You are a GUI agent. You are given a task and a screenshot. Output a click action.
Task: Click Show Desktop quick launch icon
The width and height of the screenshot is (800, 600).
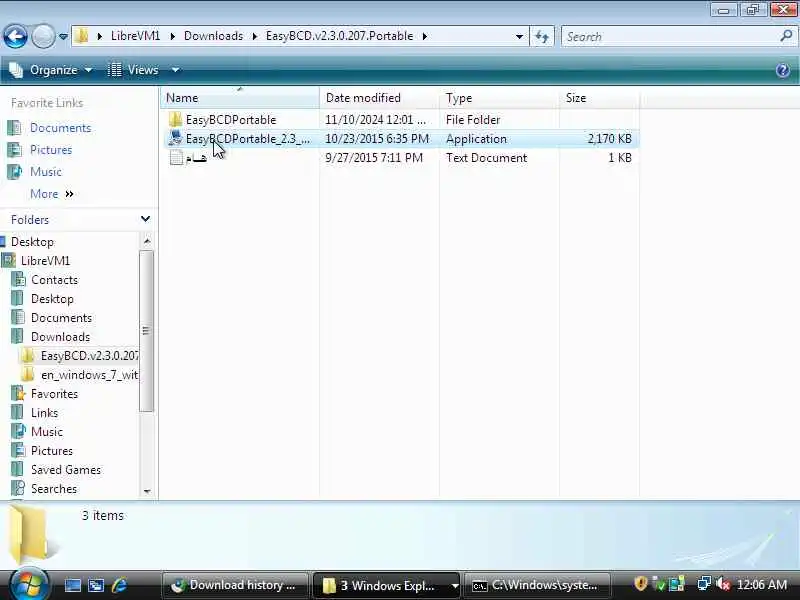[x=72, y=585]
